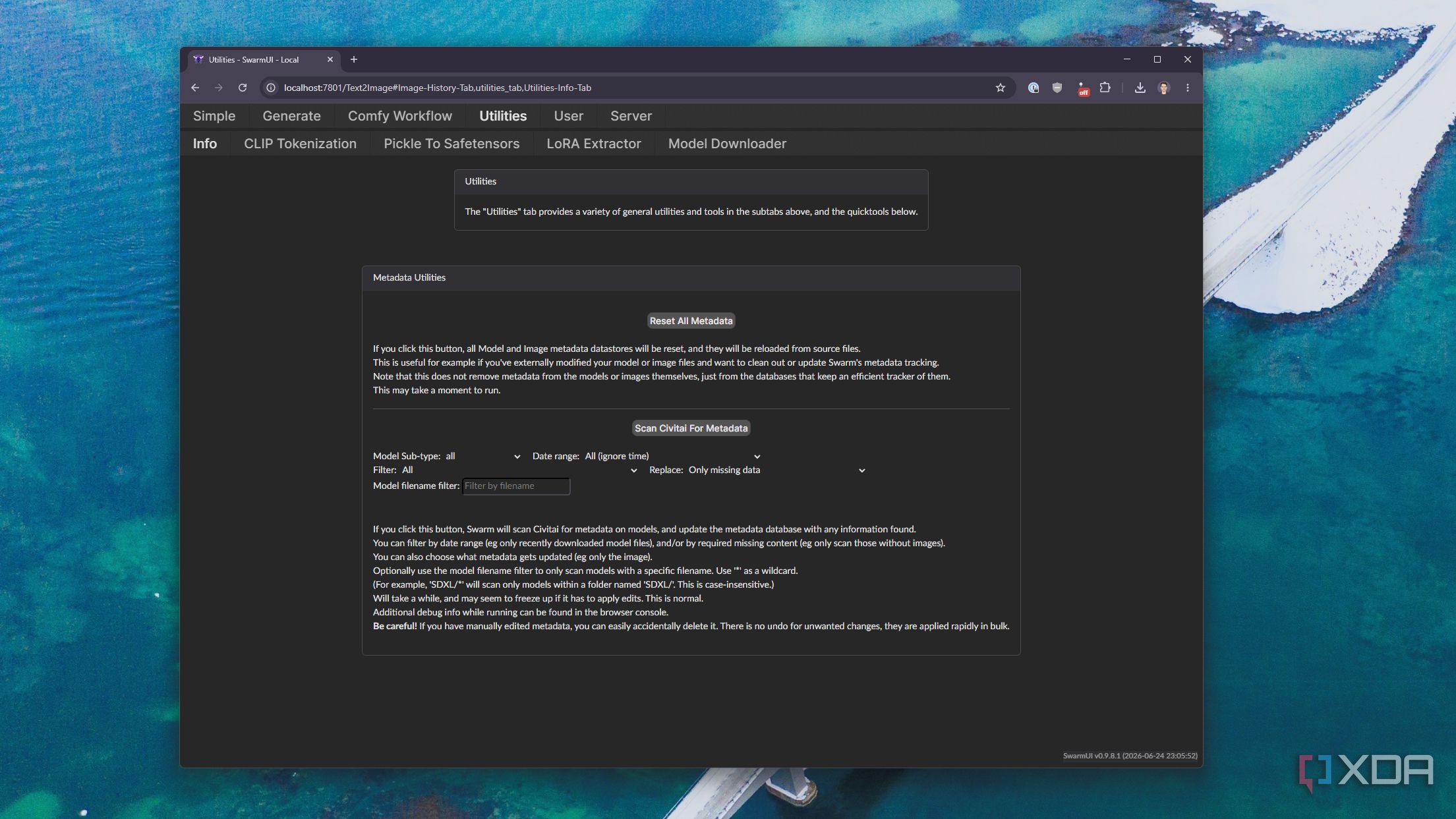Reload the page with refresh icon
The width and height of the screenshot is (1456, 819).
[243, 88]
